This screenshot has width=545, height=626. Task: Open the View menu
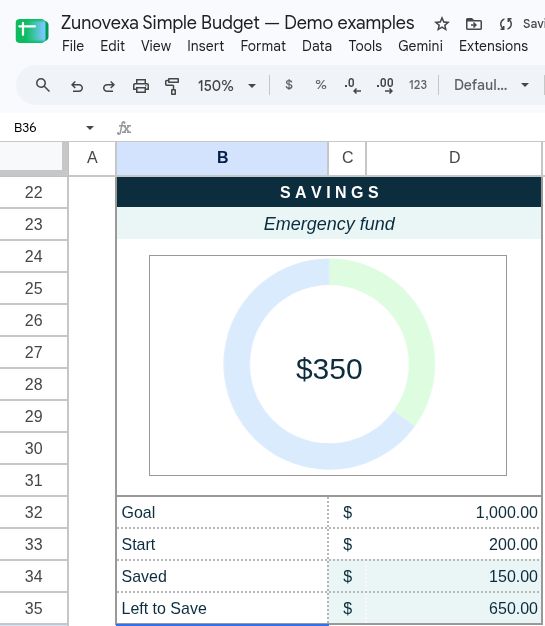pos(156,46)
